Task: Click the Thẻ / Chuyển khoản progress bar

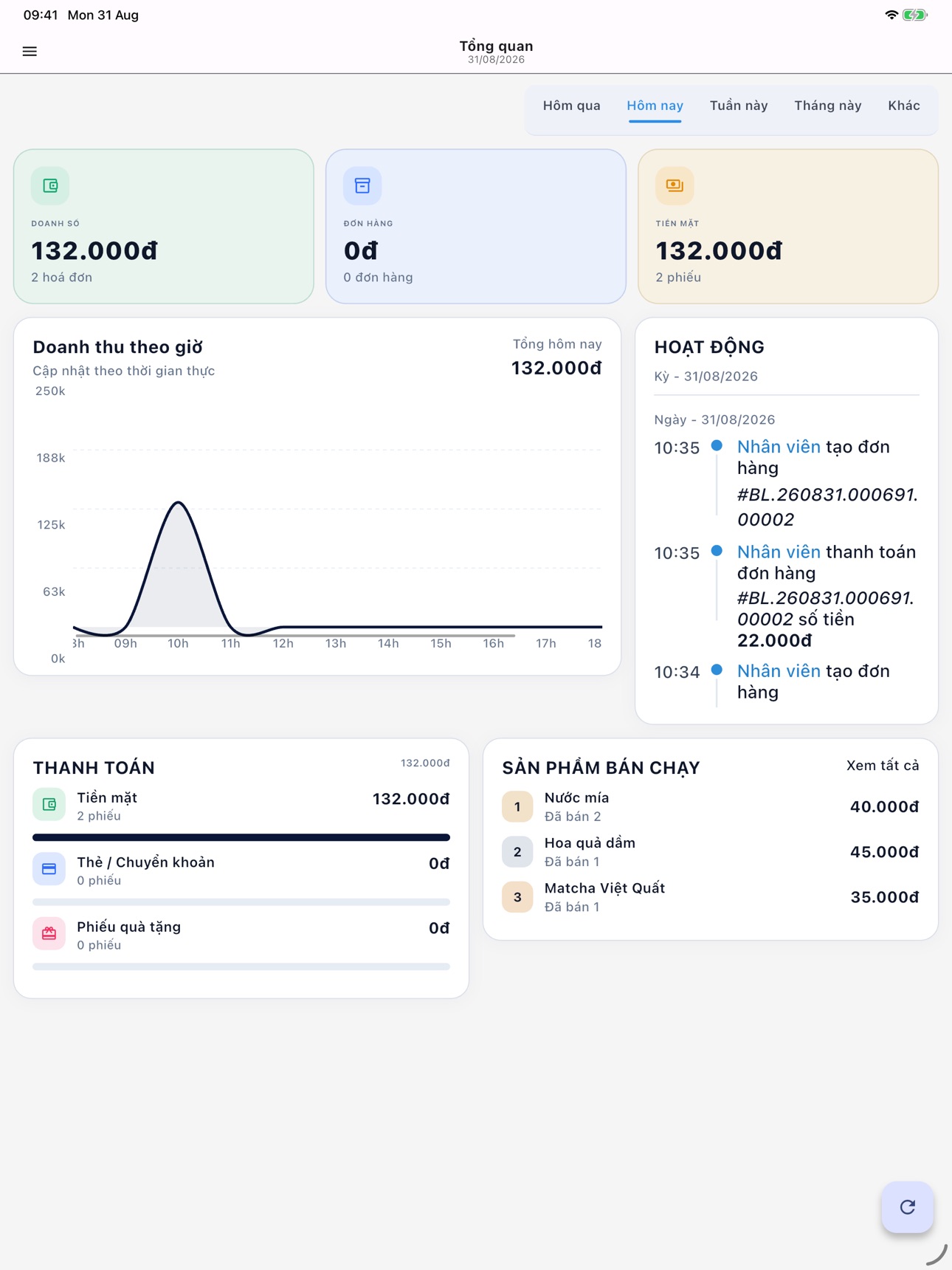Action: tap(241, 902)
